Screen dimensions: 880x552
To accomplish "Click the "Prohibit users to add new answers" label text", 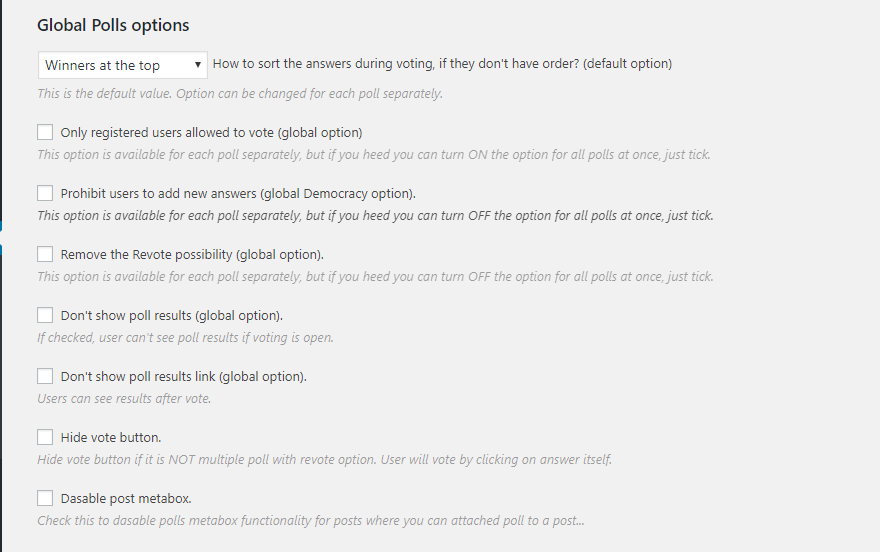I will pos(238,193).
